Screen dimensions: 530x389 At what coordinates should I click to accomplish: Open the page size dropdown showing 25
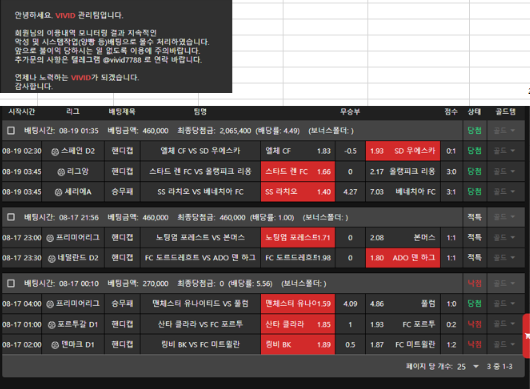click(468, 366)
